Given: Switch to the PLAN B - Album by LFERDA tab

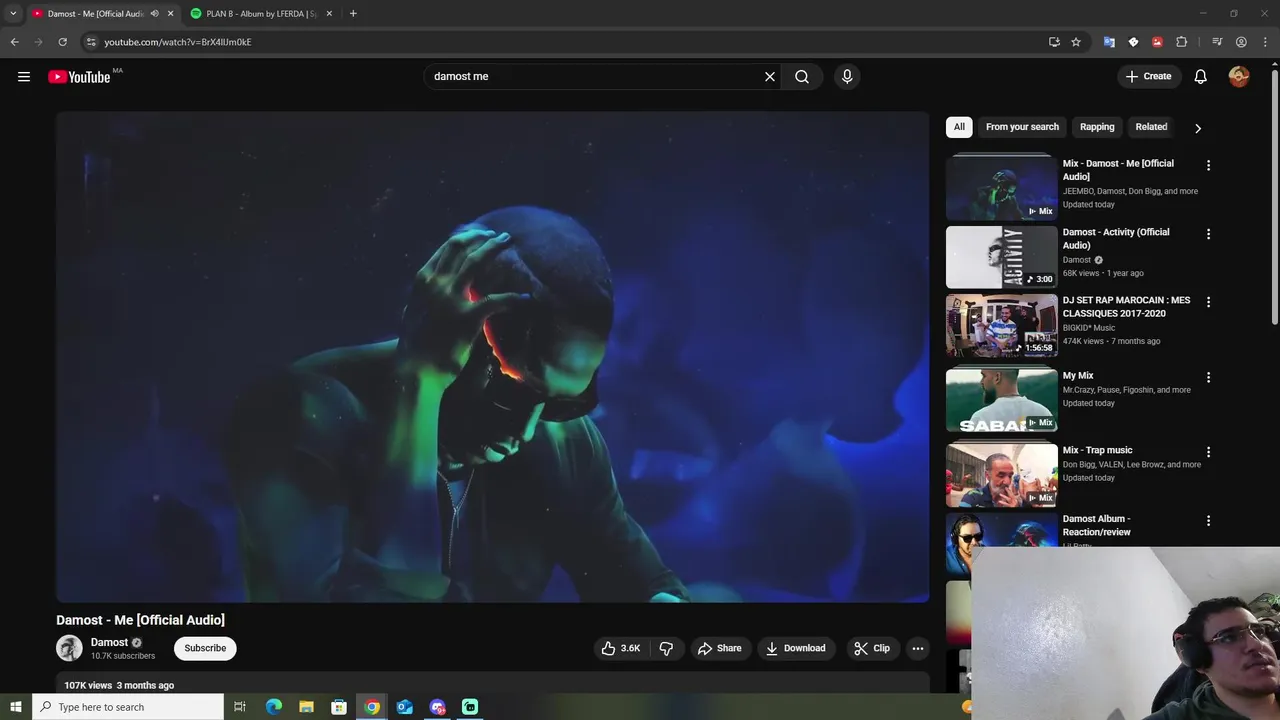Looking at the screenshot, I should point(262,14).
